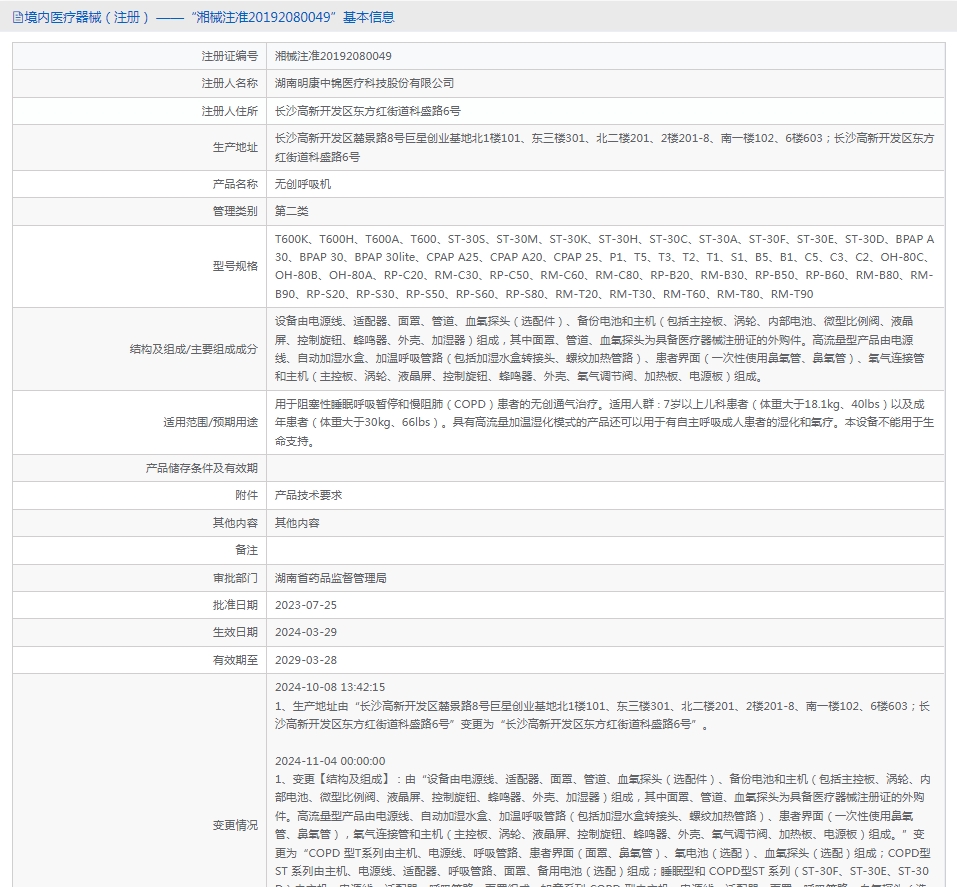Click the 注册人名称 label
Image resolution: width=957 pixels, height=887 pixels.
click(229, 83)
